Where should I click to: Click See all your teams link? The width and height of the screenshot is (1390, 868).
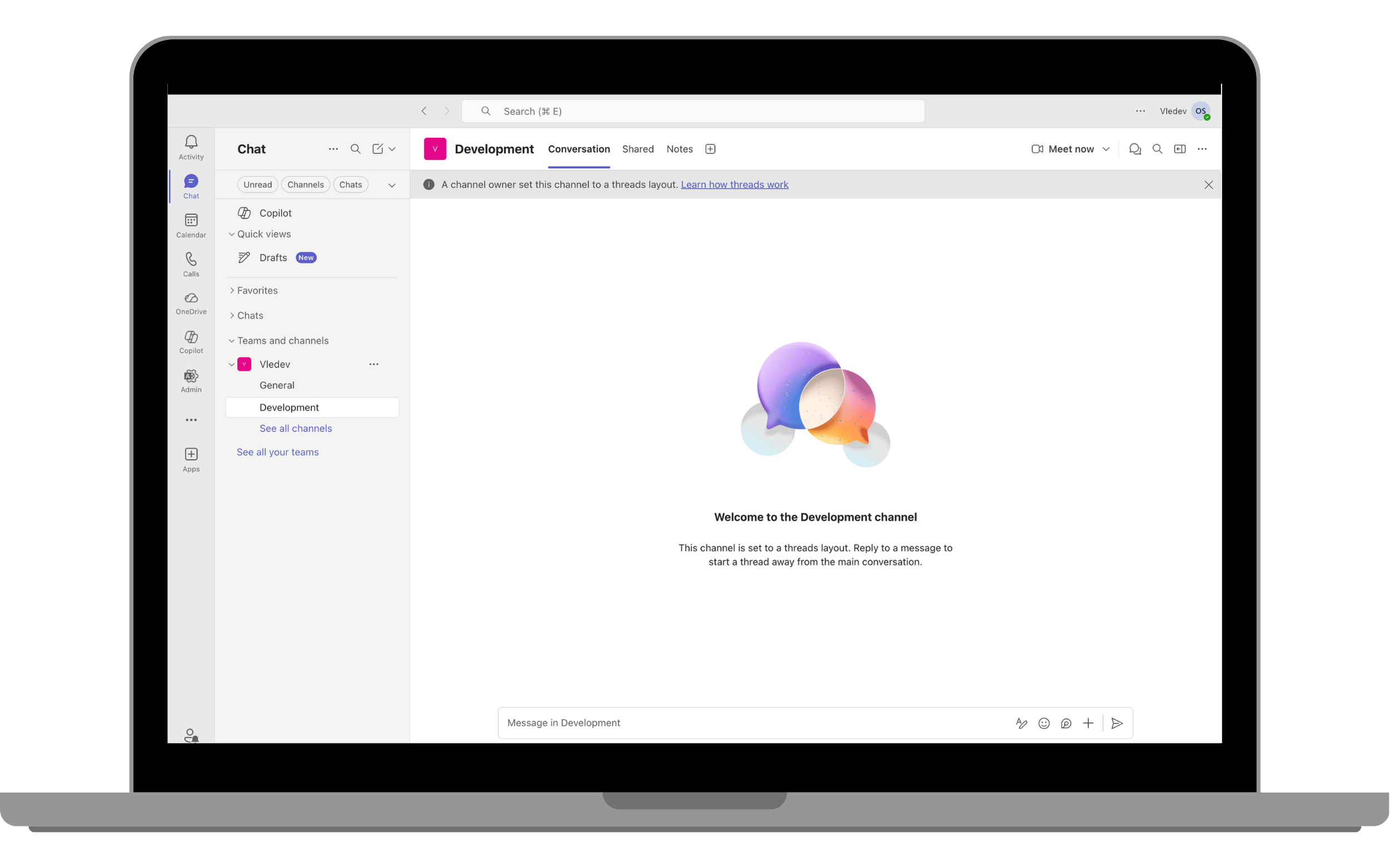[x=278, y=452]
